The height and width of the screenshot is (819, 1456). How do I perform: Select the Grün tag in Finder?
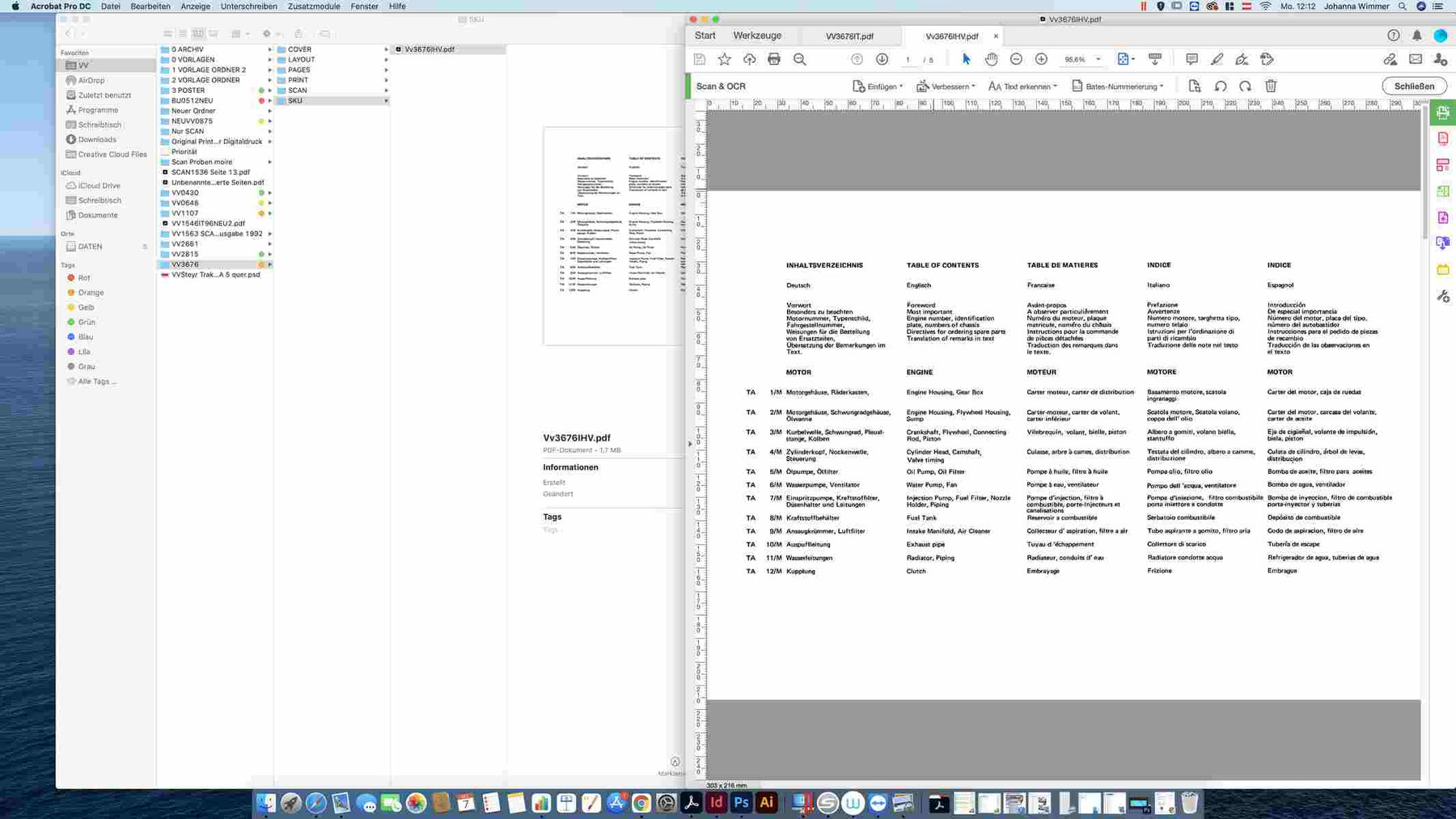87,323
